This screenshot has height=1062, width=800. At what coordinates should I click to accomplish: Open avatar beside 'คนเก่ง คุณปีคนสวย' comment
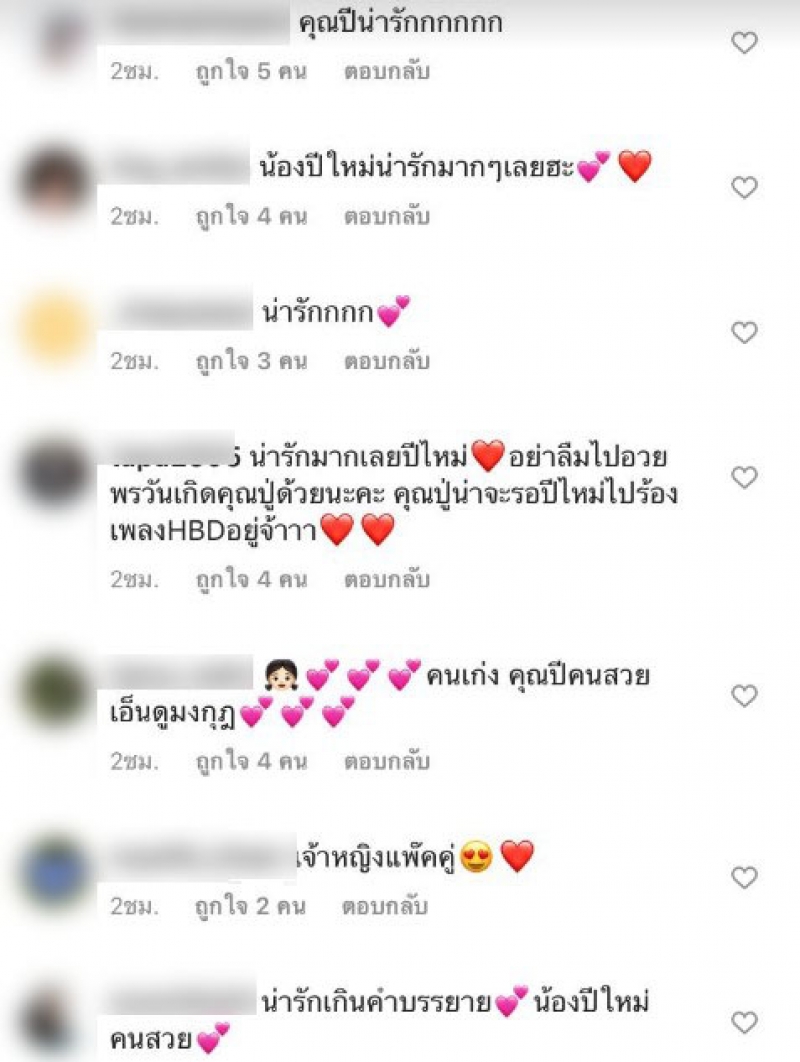(x=56, y=691)
